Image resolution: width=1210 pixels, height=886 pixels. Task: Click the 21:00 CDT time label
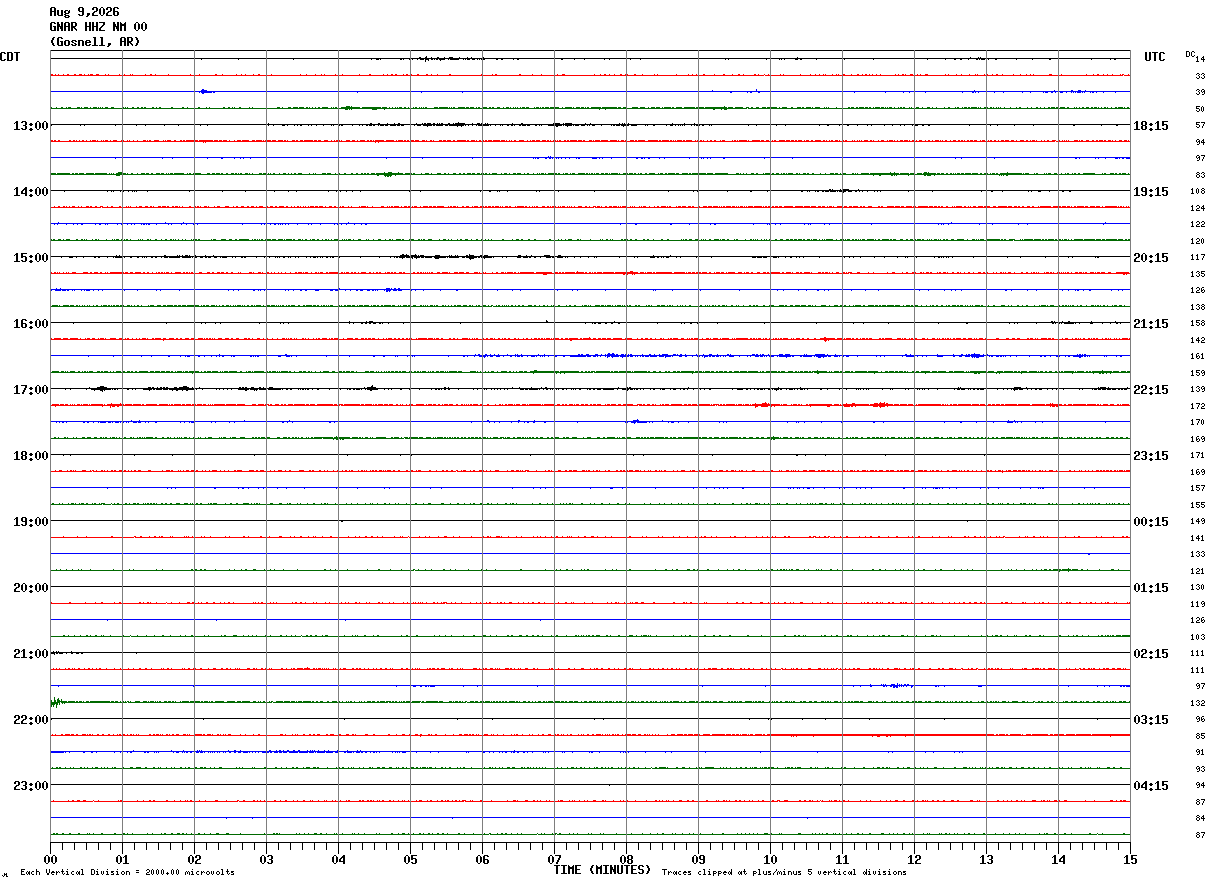pyautogui.click(x=30, y=654)
